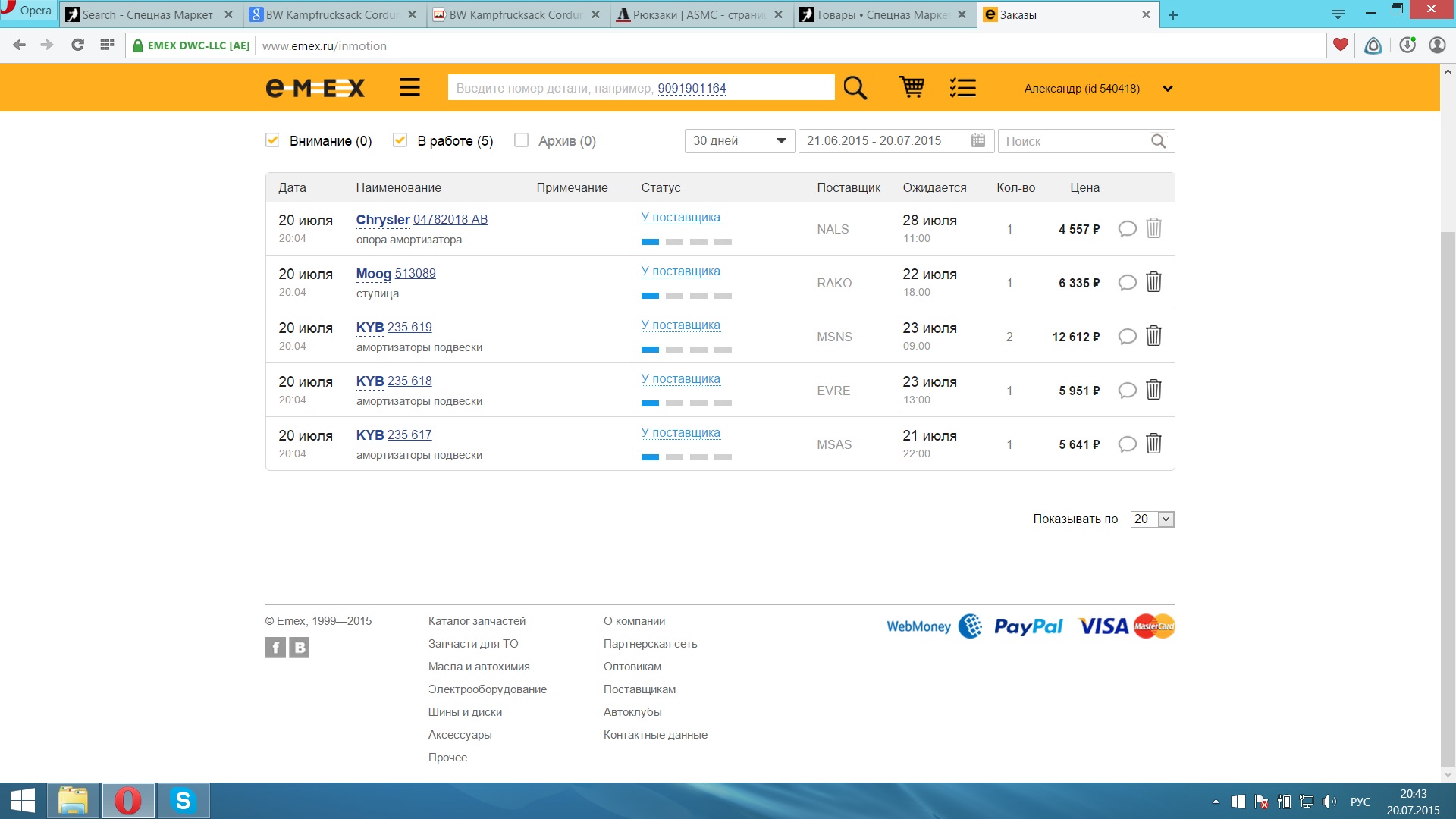Open the orders checklist icon
Viewport: 1456px width, 819px height.
click(962, 88)
